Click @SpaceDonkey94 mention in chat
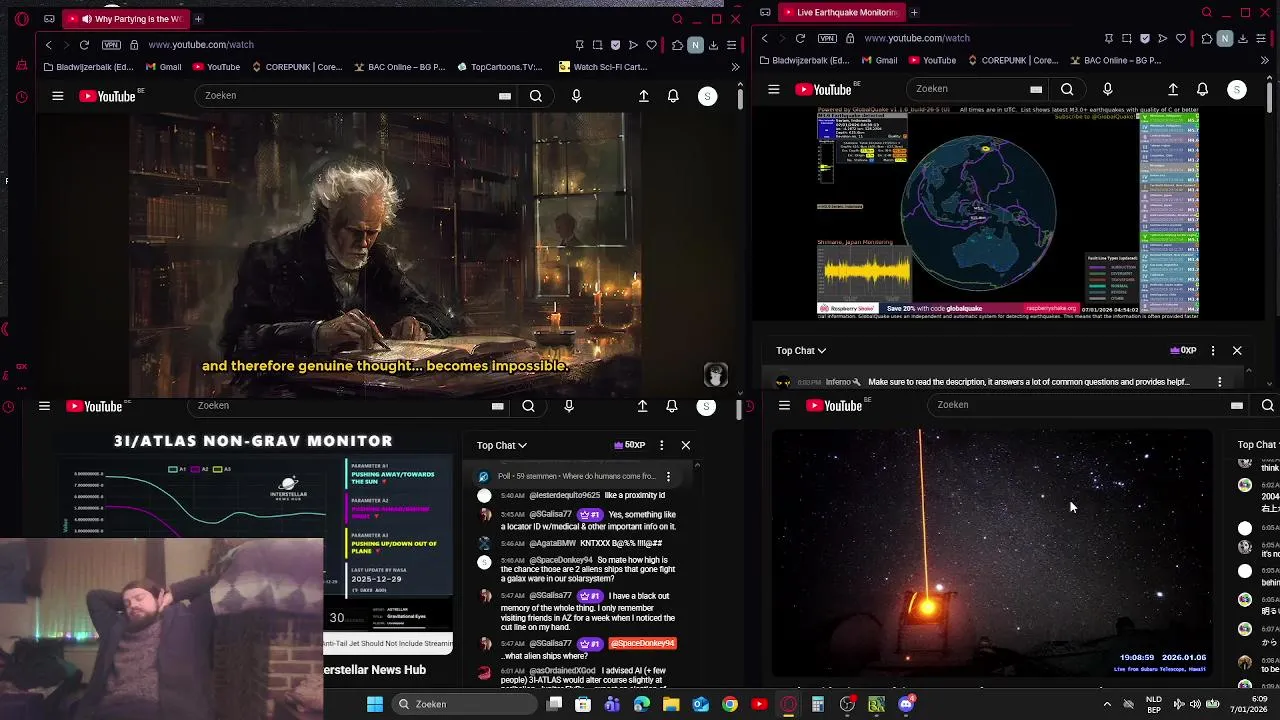1280x720 pixels. click(x=642, y=643)
